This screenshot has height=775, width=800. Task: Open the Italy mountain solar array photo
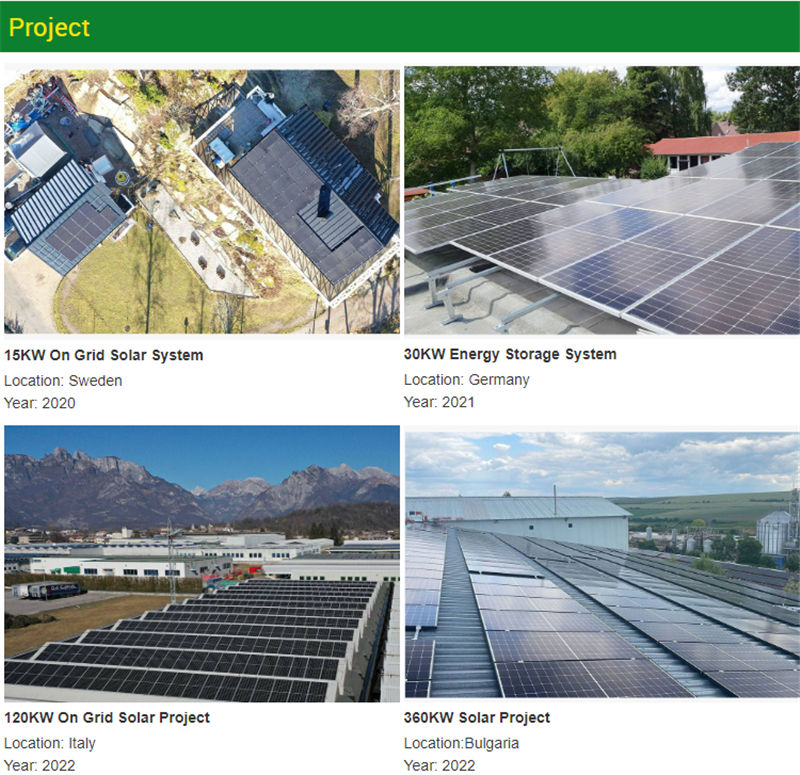[202, 564]
